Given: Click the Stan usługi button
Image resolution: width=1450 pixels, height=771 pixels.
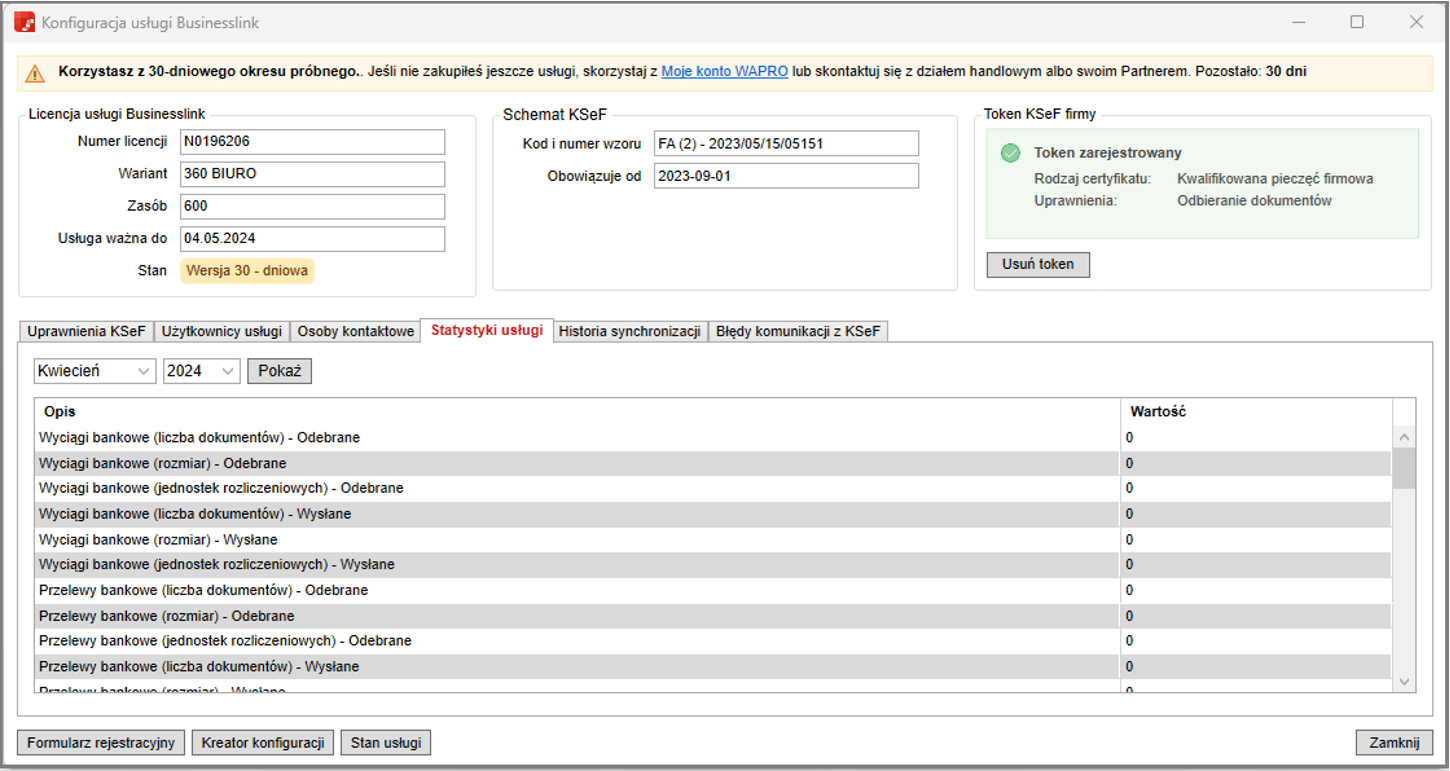Looking at the screenshot, I should click(385, 743).
